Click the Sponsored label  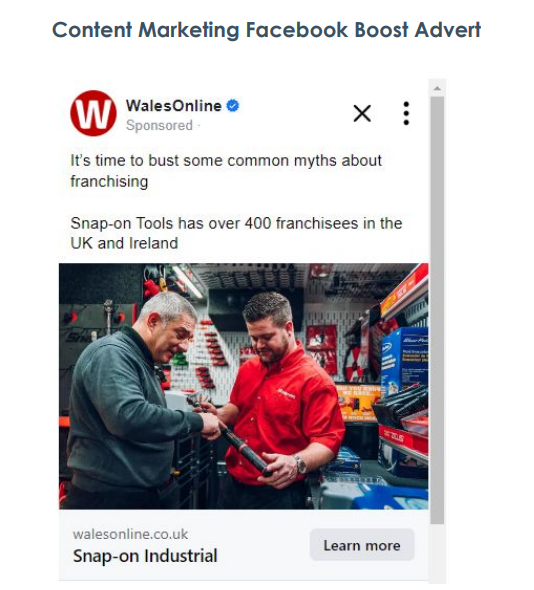[159, 126]
